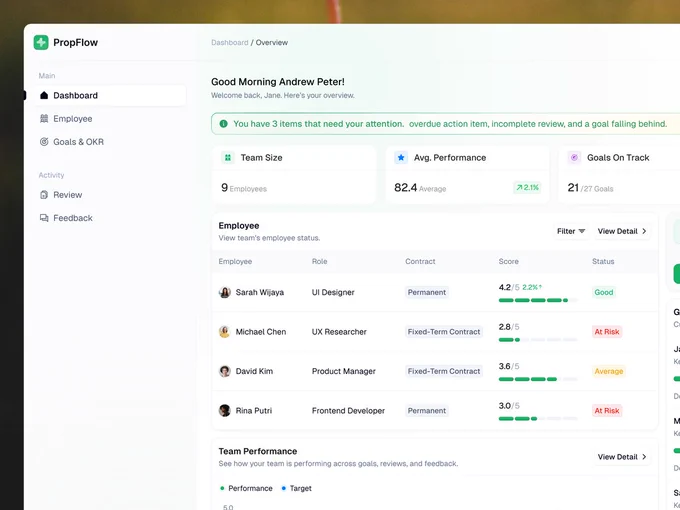Image resolution: width=680 pixels, height=510 pixels.
Task: Click View Detail in the Employee section
Action: coord(622,231)
